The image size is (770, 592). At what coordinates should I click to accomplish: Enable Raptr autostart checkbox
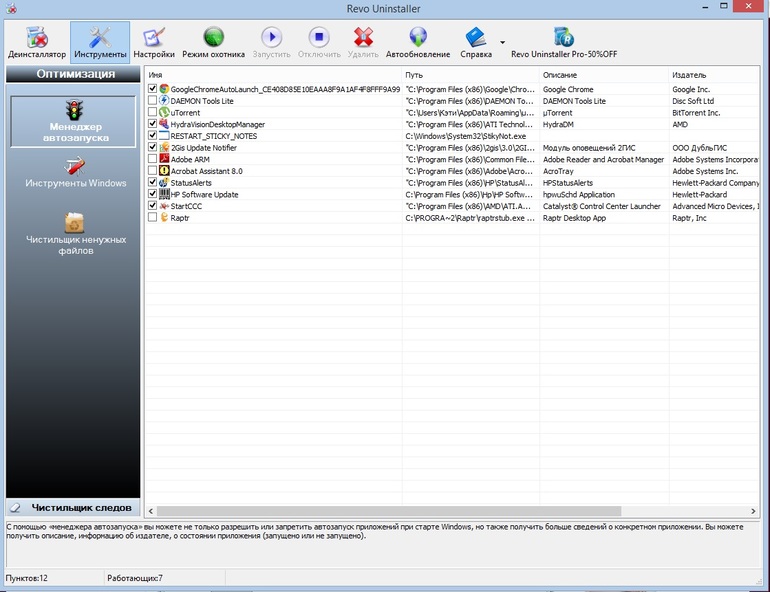point(152,217)
